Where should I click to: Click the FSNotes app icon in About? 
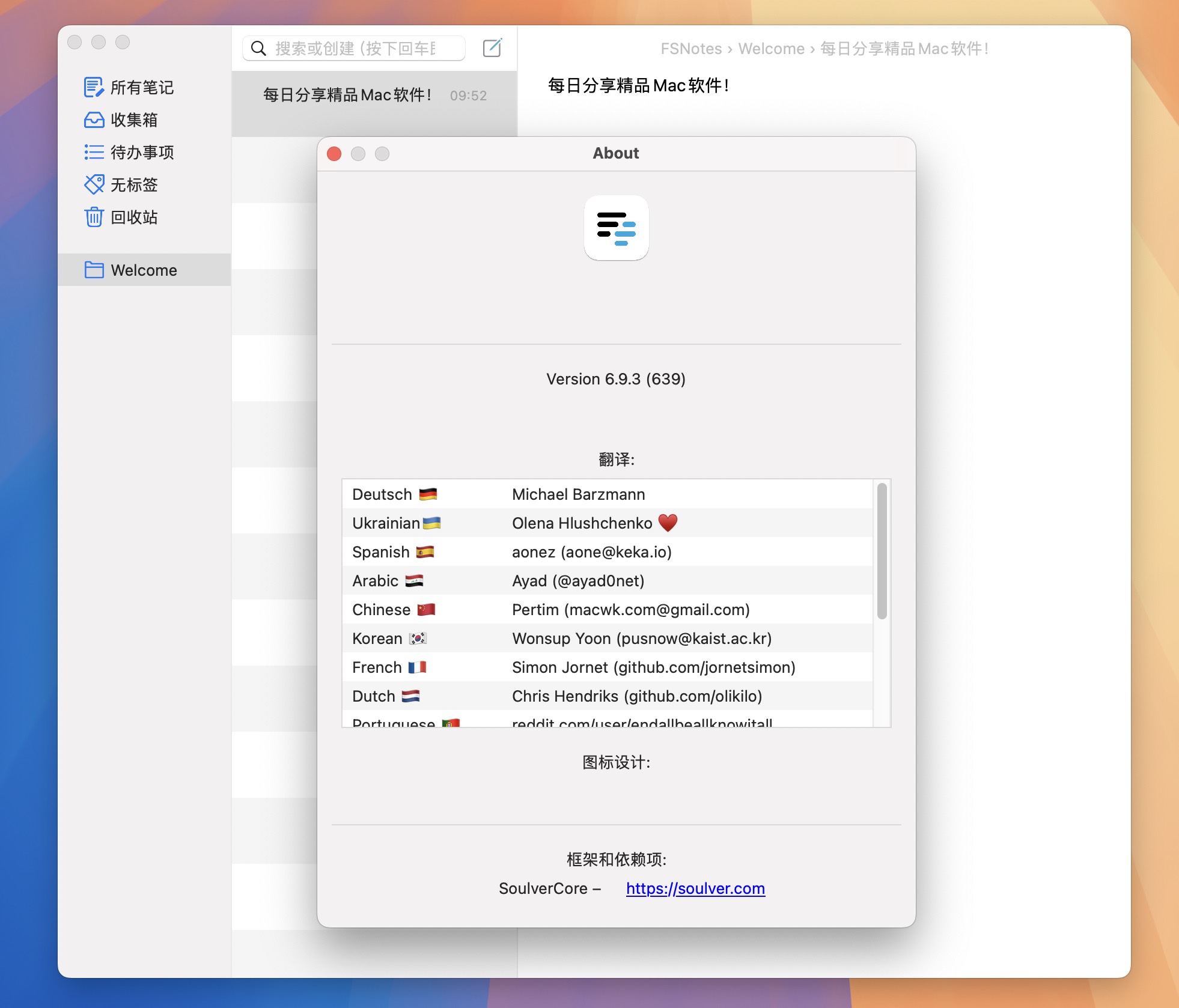click(x=616, y=228)
